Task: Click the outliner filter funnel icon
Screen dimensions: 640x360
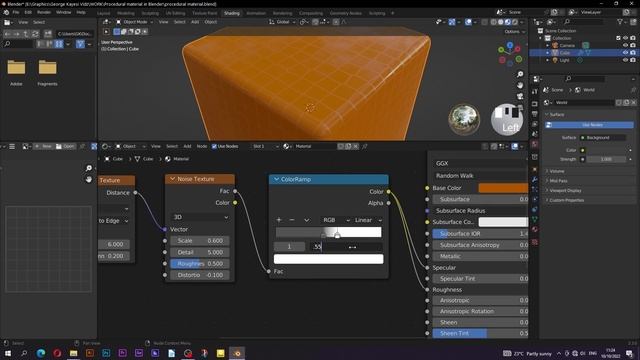Action: point(620,22)
